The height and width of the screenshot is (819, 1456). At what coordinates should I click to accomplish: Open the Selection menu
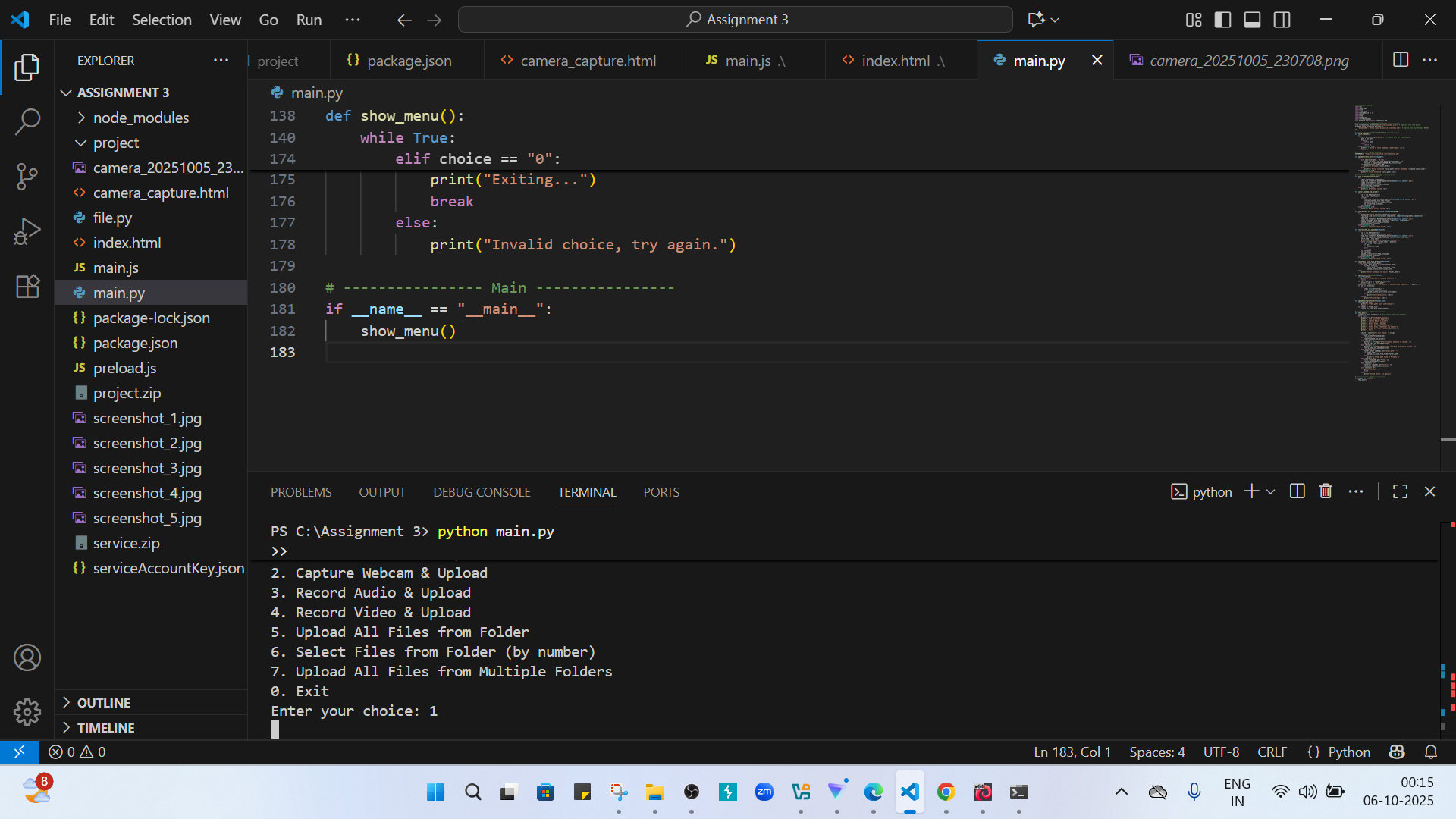pos(162,20)
